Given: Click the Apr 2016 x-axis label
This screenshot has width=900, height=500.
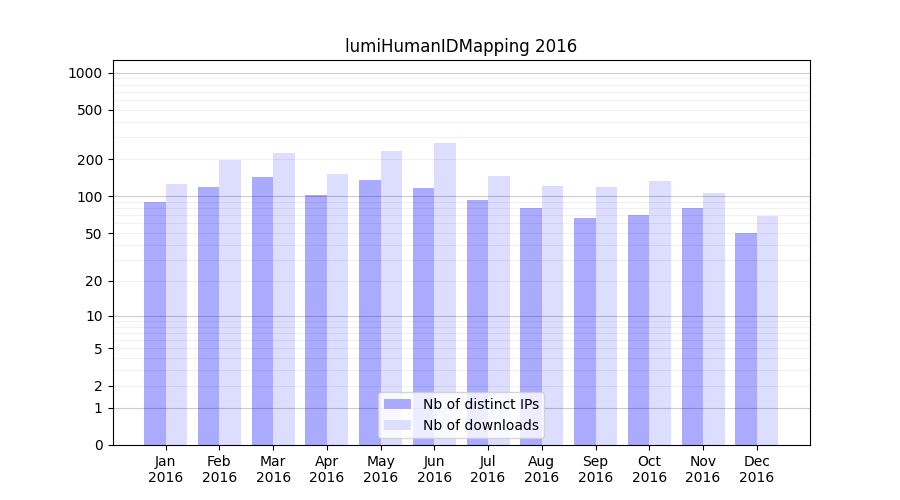Looking at the screenshot, I should pos(327,469).
